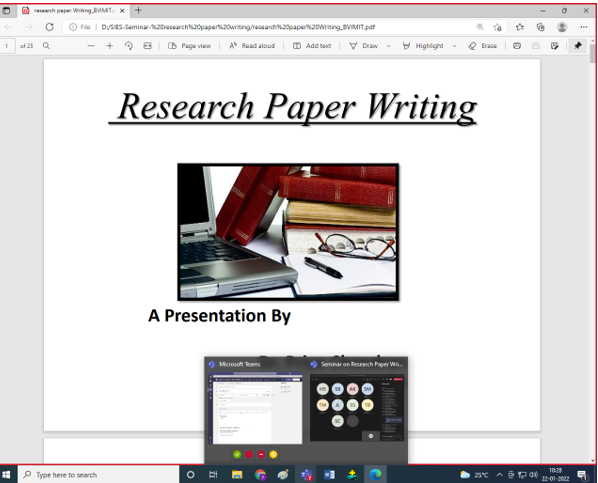Click the fit to width icon

pos(148,46)
